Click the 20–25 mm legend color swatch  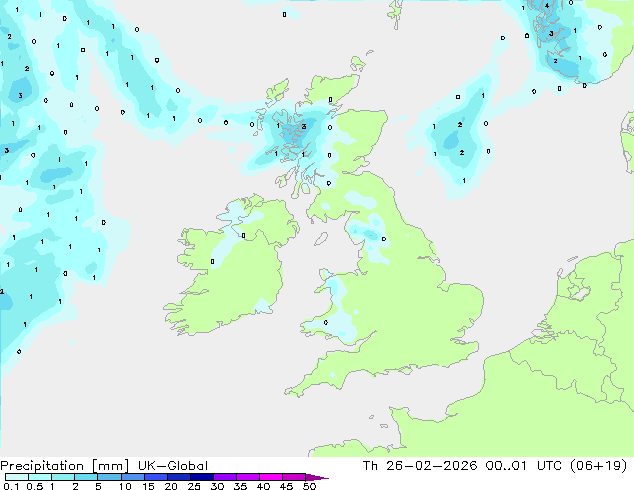[179, 477]
